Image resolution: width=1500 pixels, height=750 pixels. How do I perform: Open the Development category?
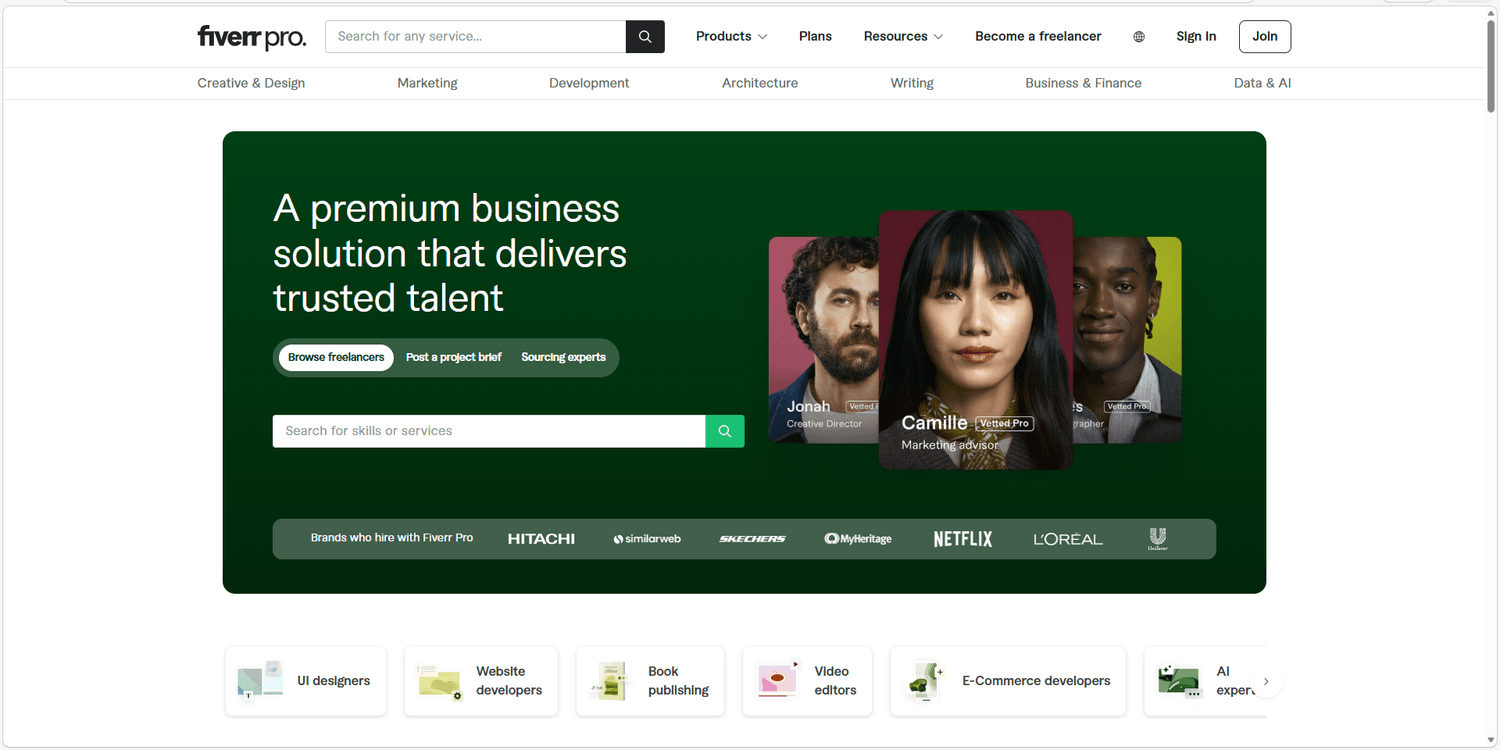point(589,84)
